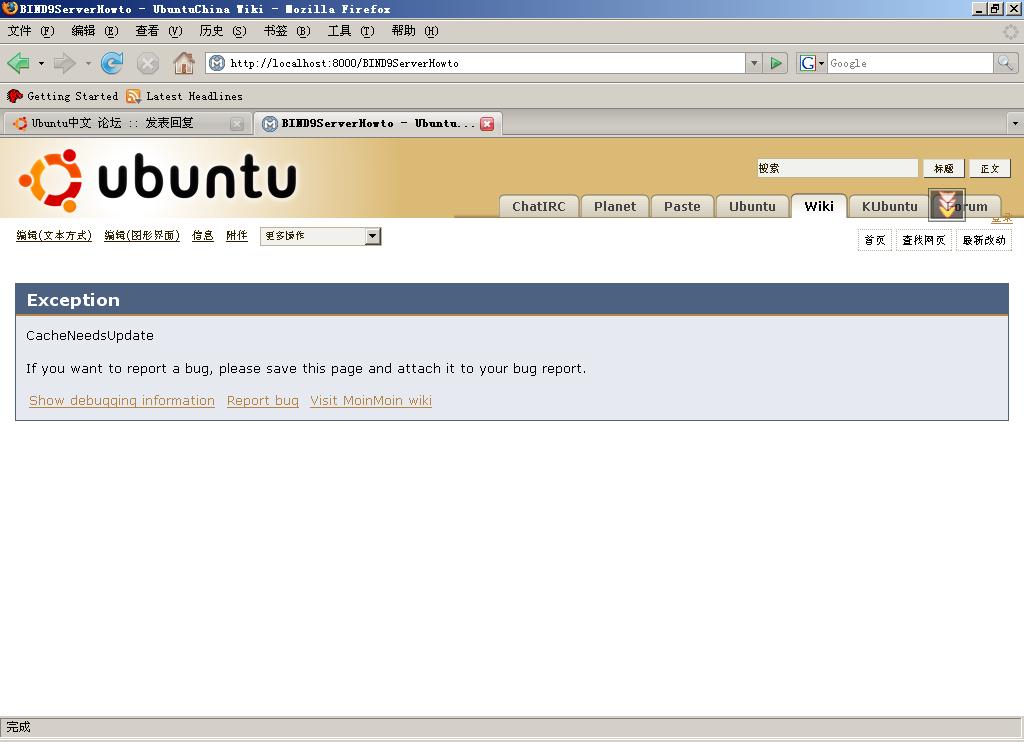Open the 历史 menu
The width and height of the screenshot is (1024, 742).
pyautogui.click(x=223, y=31)
